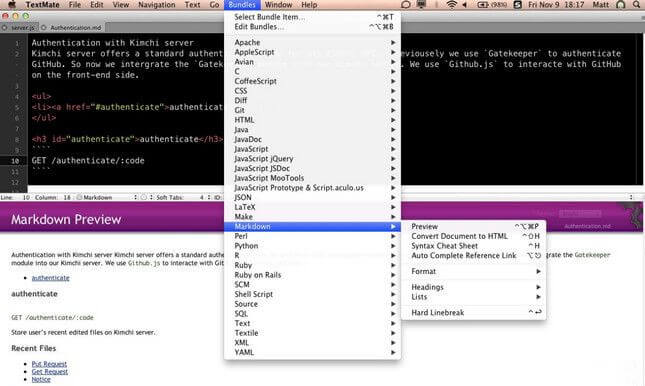Choose Hard Linebreak item

(x=474, y=312)
